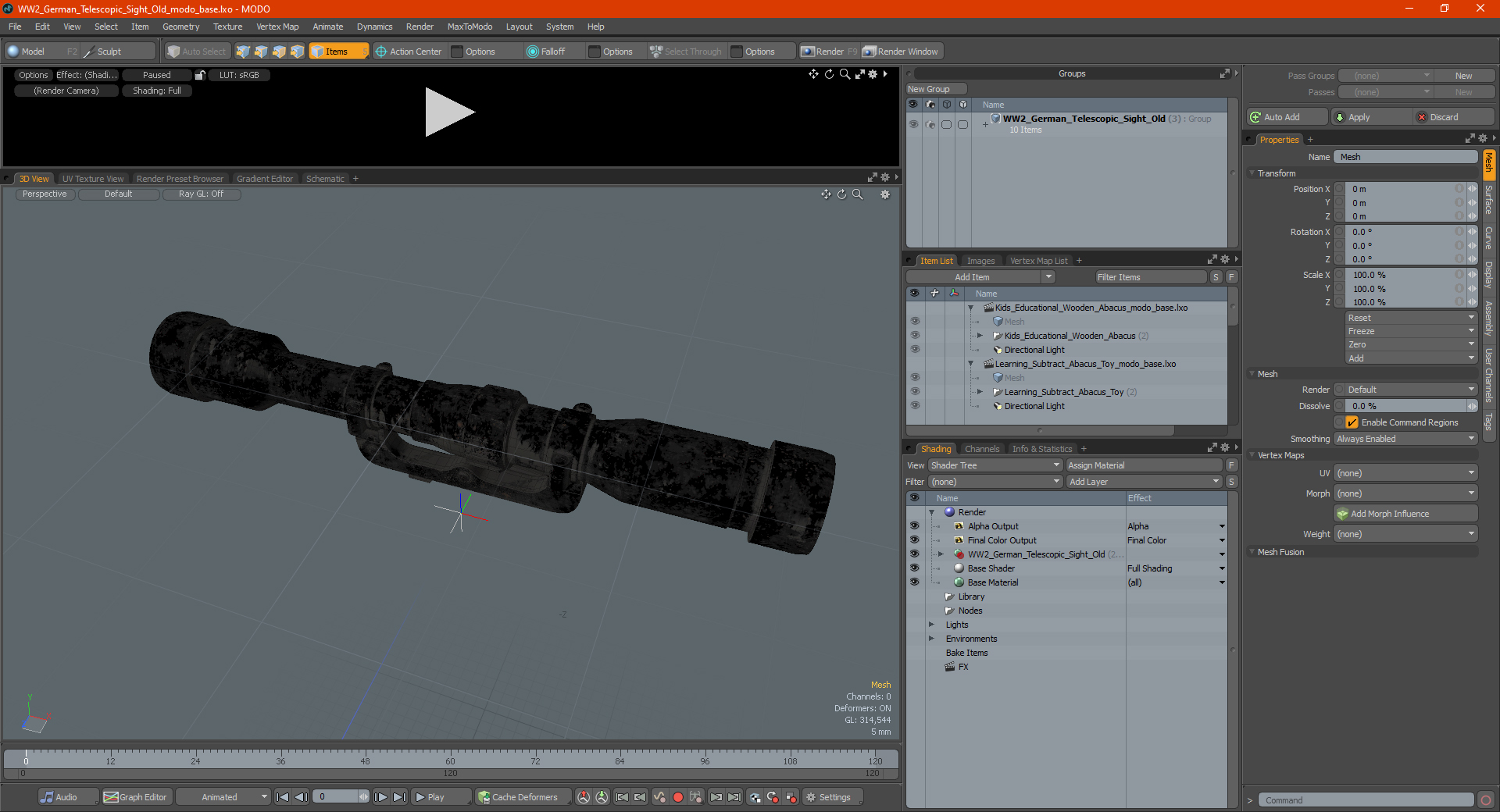Screen dimensions: 1500x812
Task: Click the Assign Material button
Action: (1144, 465)
